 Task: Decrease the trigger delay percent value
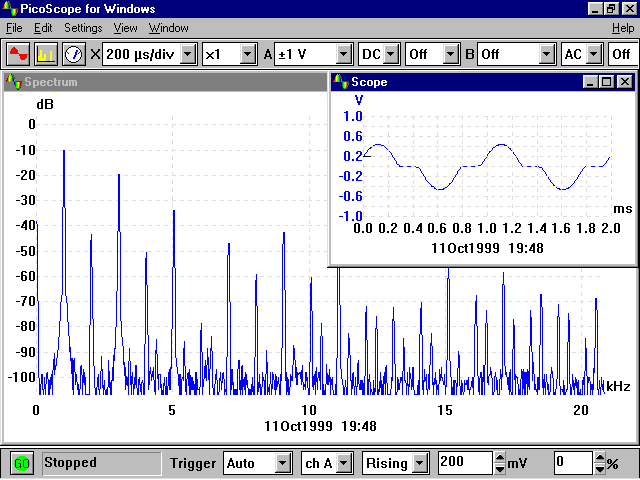pyautogui.click(x=600, y=468)
